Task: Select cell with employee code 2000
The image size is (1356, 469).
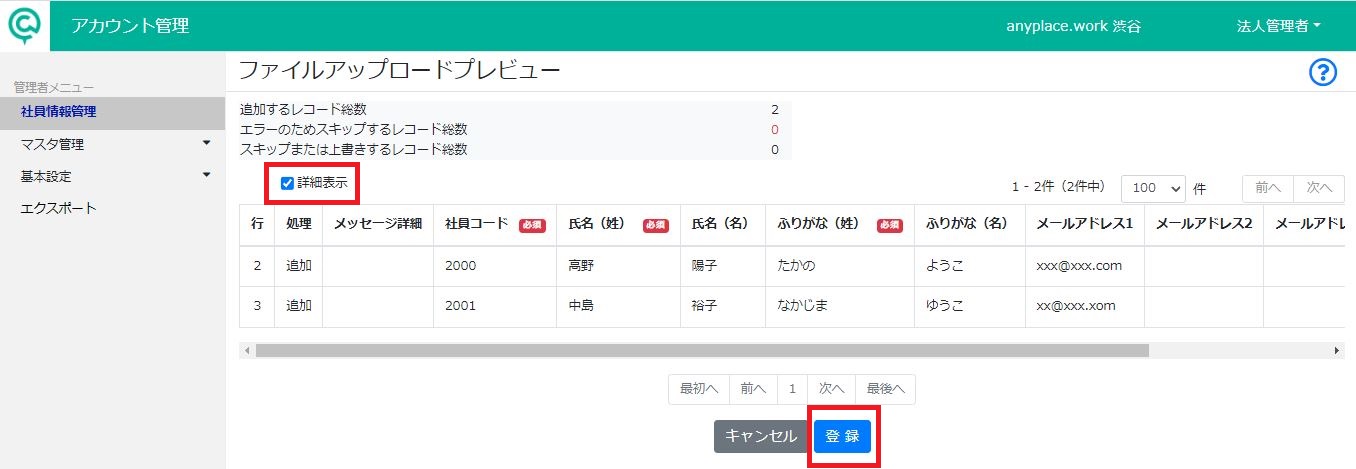Action: 495,266
